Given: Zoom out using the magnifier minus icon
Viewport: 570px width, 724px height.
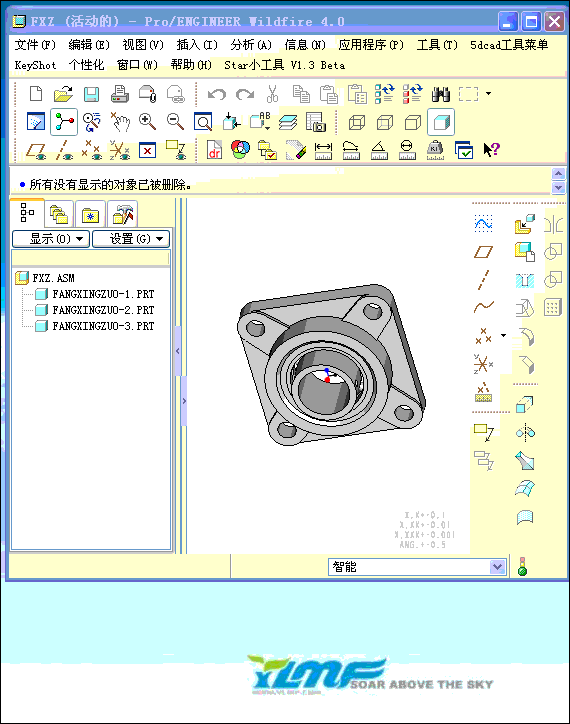Looking at the screenshot, I should click(x=176, y=122).
